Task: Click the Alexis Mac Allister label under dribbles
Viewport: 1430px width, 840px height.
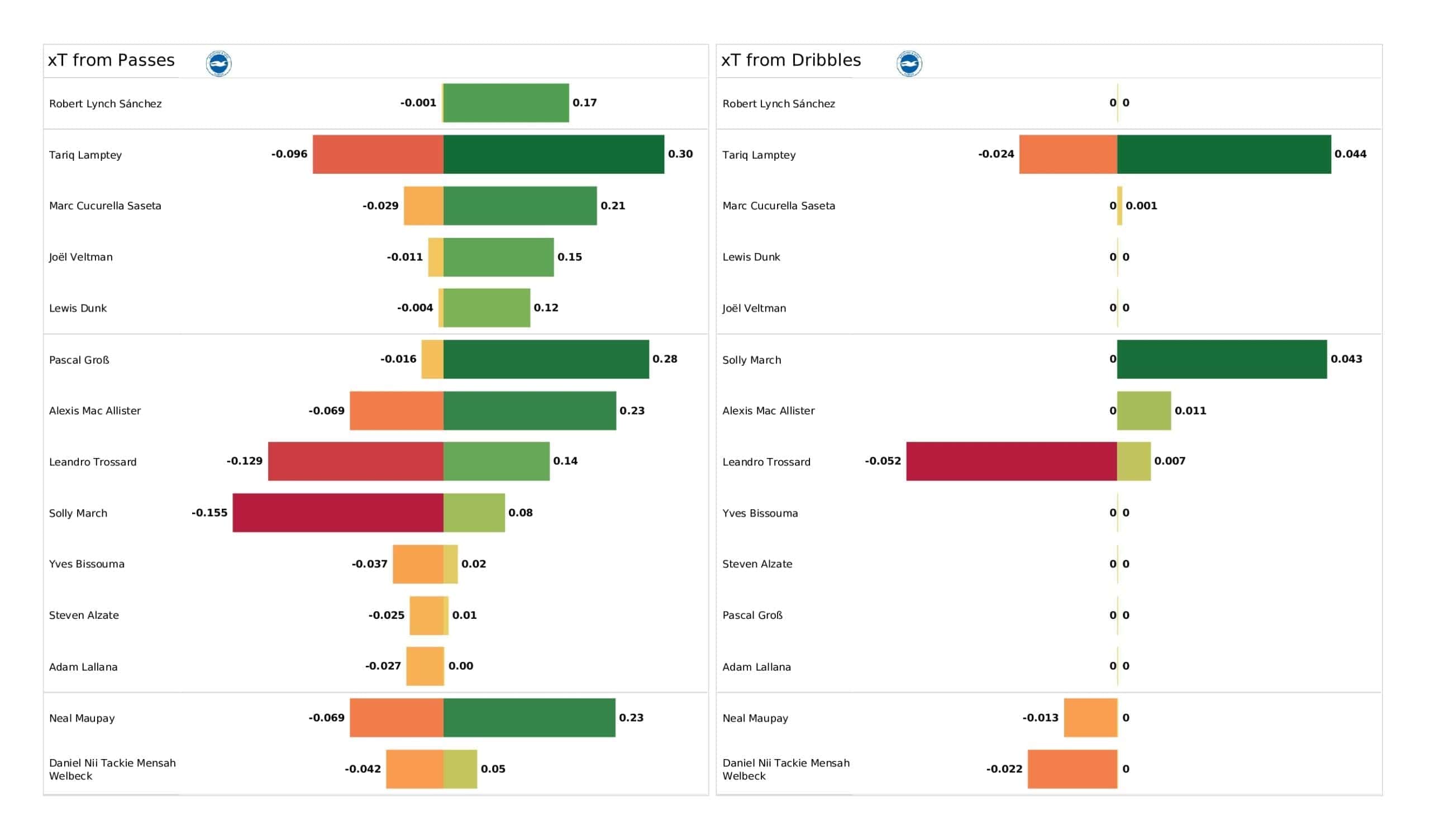Action: [768, 411]
